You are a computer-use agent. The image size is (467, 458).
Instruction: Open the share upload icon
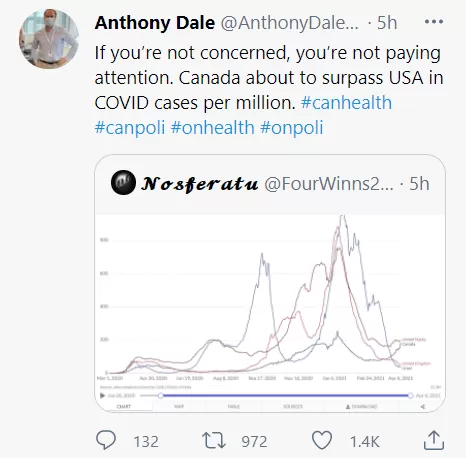point(434,440)
